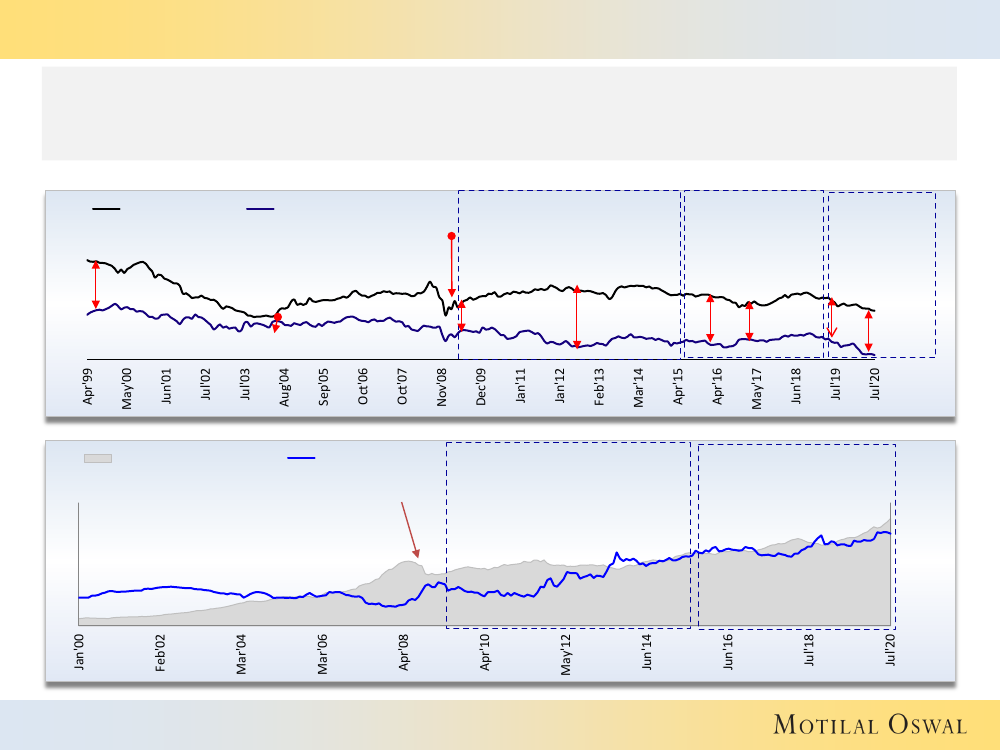
Task: Select the red double arrow above Apr'16
Action: [710, 318]
